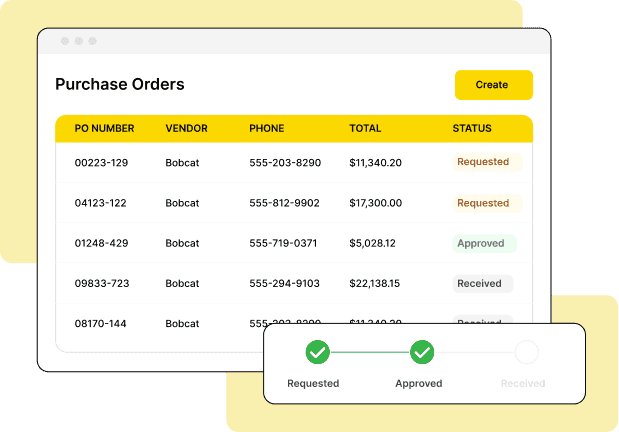Click the Received badge for order 09833-723
Viewport: 619px width, 432px height.
coord(483,284)
